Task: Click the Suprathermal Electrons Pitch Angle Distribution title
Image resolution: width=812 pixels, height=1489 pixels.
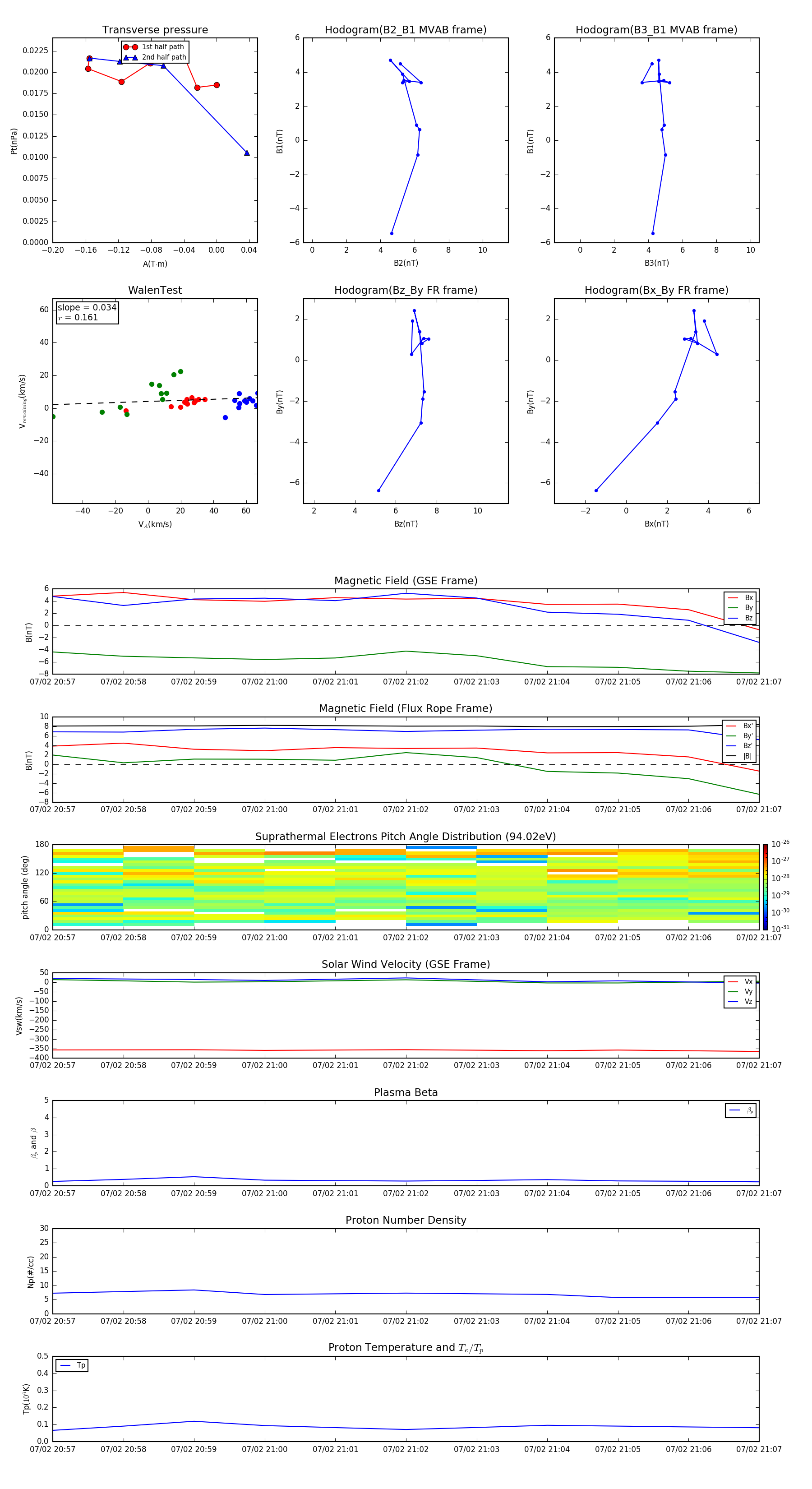Action: pyautogui.click(x=406, y=837)
